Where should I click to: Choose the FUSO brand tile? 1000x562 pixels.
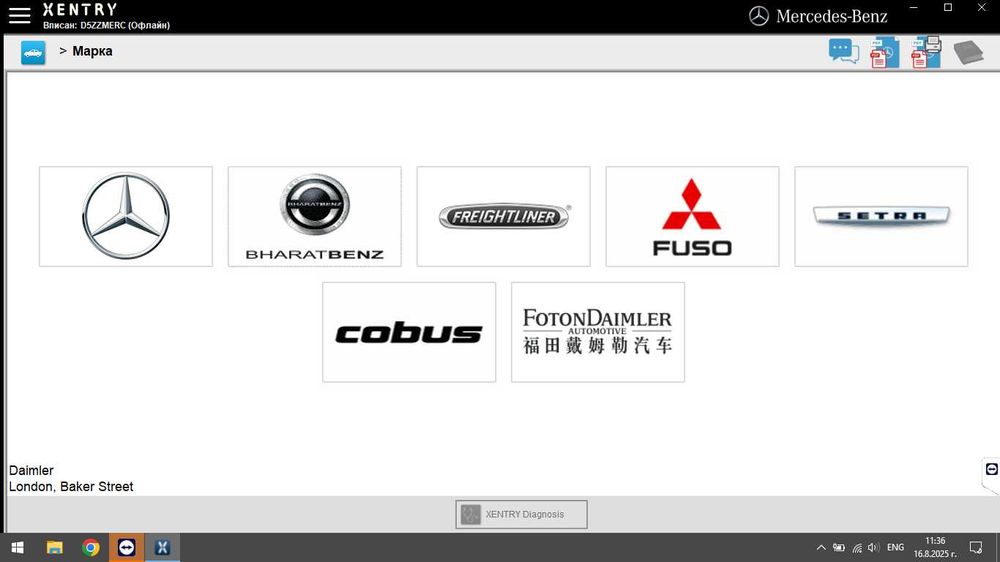coord(692,216)
